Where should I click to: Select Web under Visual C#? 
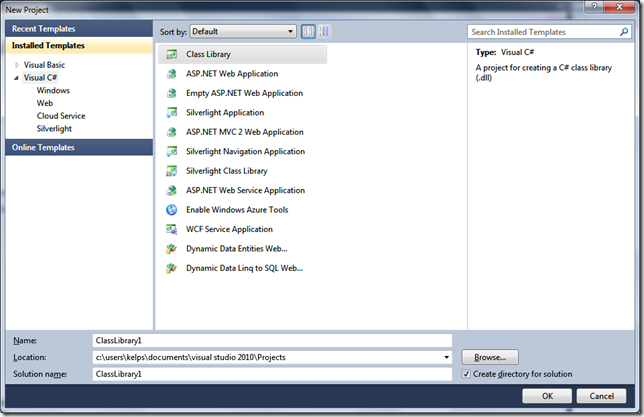point(45,103)
